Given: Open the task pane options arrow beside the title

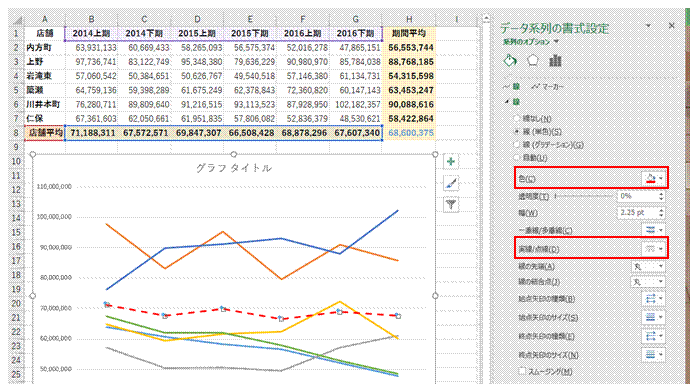Looking at the screenshot, I should 648,26.
